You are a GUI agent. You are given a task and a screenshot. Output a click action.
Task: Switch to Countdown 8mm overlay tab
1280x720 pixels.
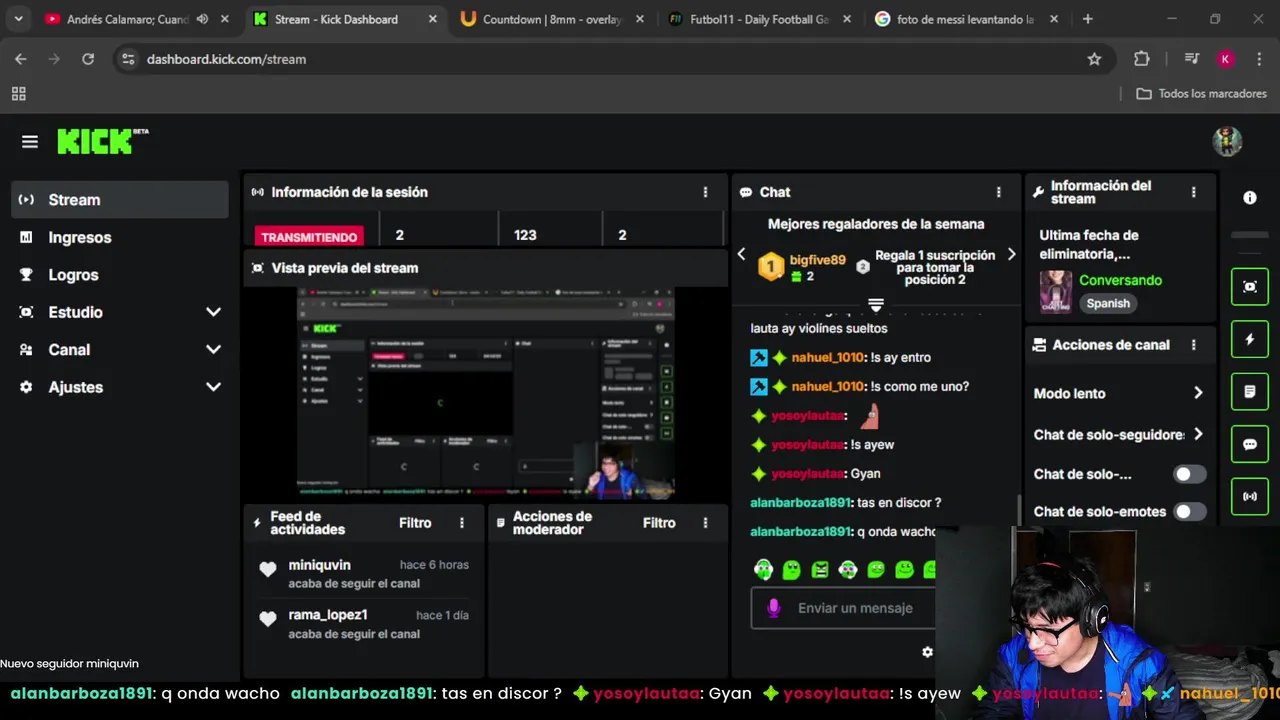(x=552, y=19)
